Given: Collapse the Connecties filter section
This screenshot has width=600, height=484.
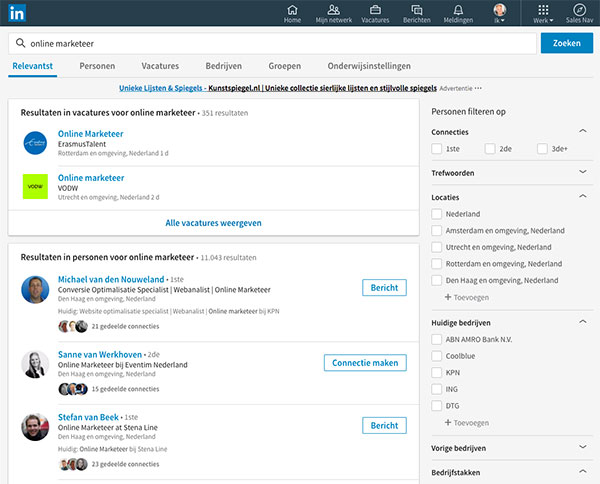Looking at the screenshot, I should coord(583,131).
